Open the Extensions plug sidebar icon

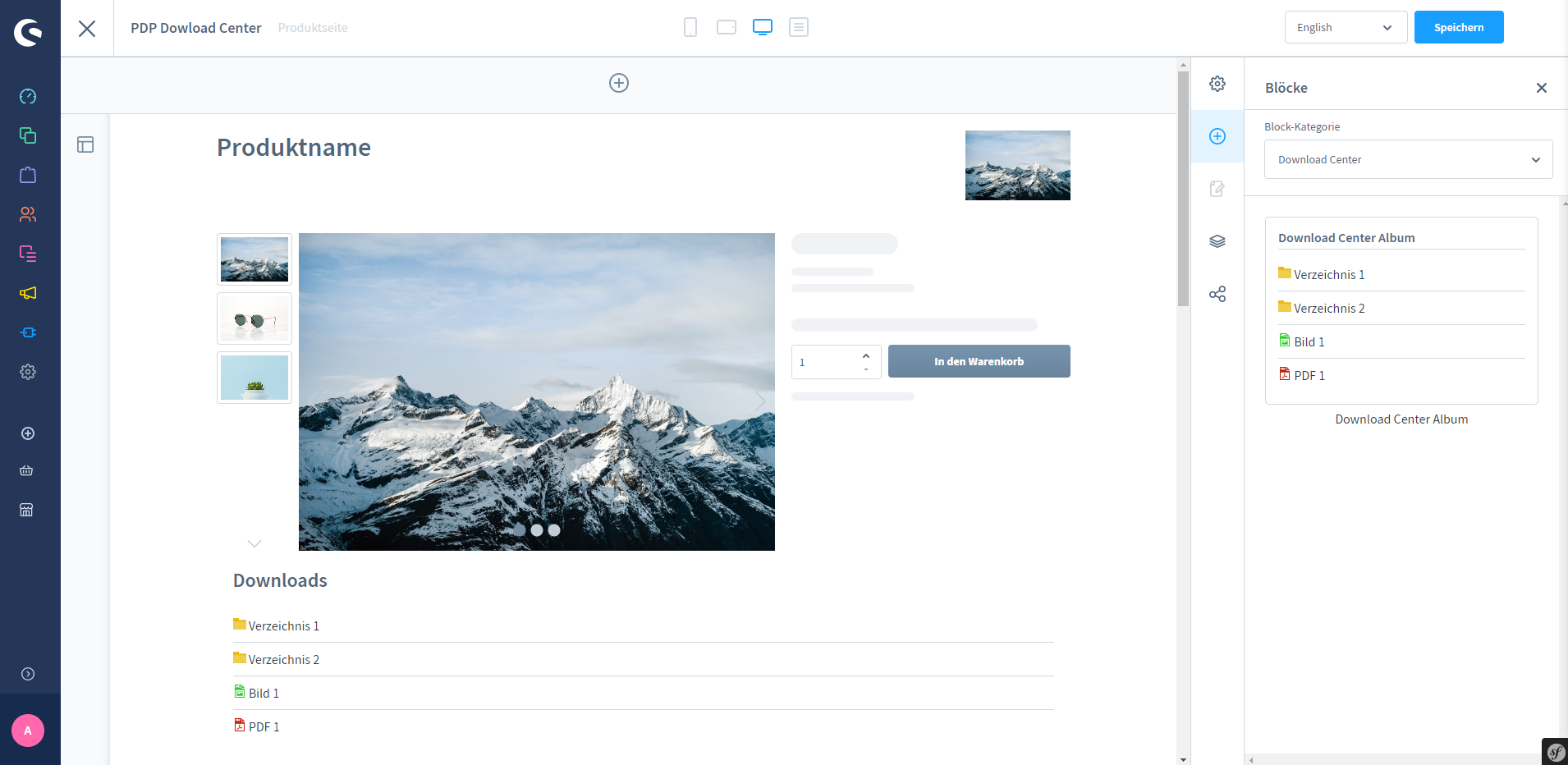pos(28,332)
